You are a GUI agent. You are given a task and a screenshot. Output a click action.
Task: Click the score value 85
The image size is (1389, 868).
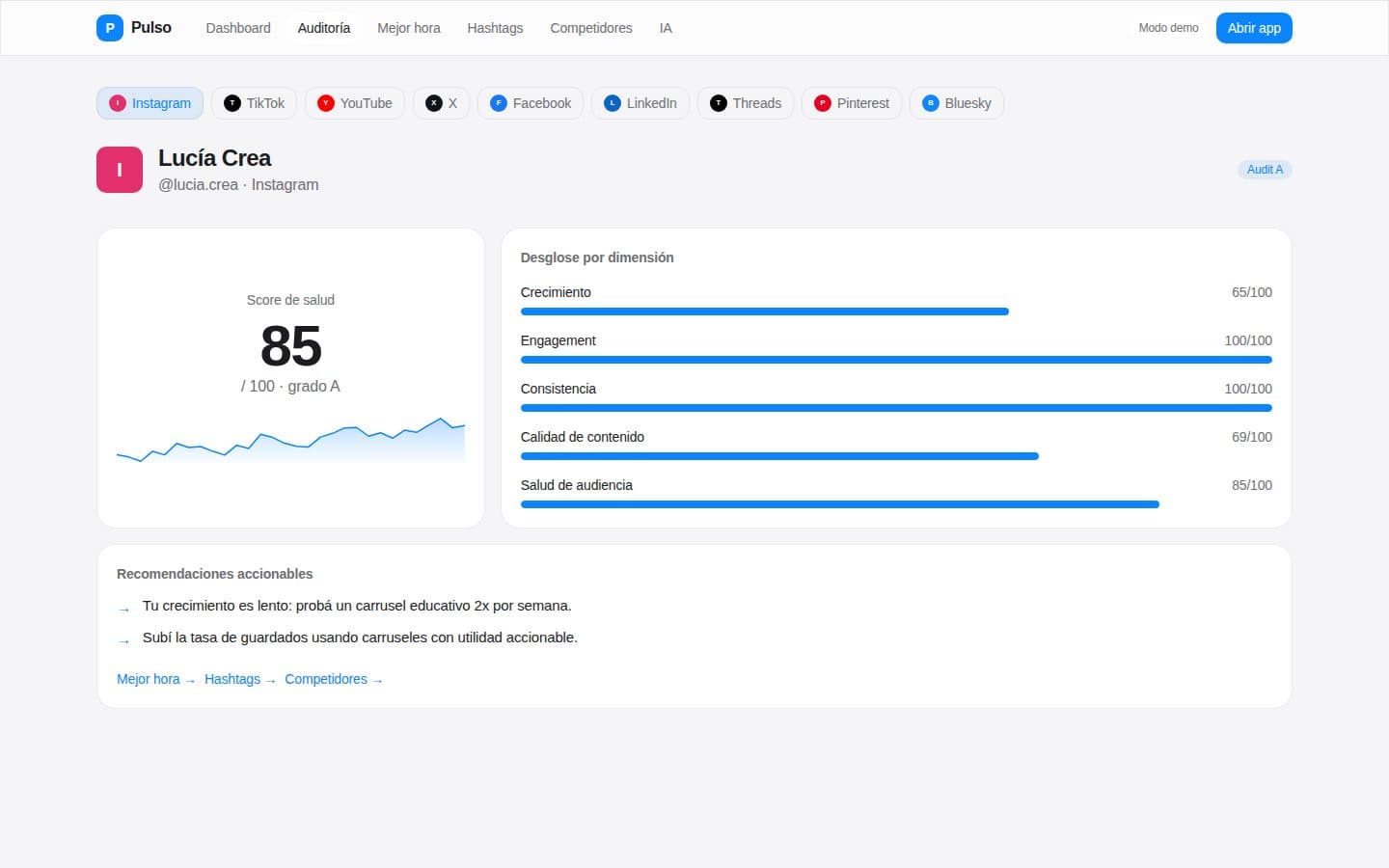pyautogui.click(x=290, y=345)
